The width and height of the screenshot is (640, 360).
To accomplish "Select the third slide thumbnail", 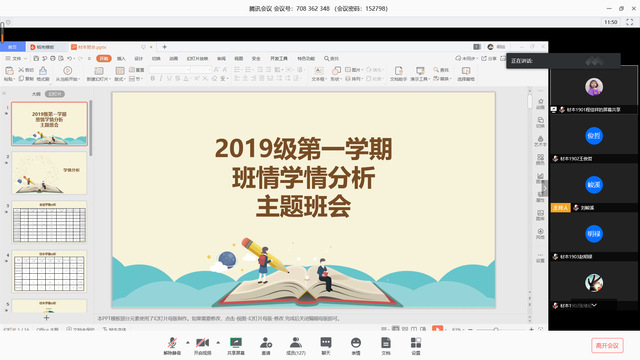I will point(49,222).
